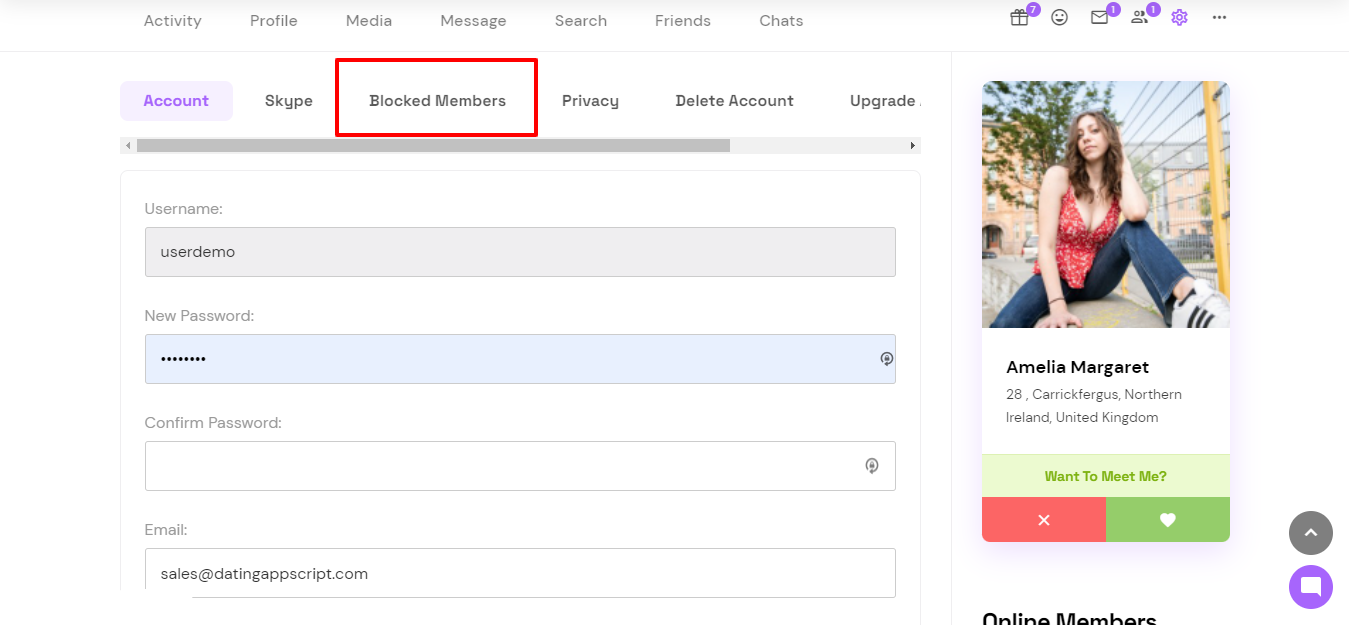Click the smiley face icon in header

pos(1060,18)
